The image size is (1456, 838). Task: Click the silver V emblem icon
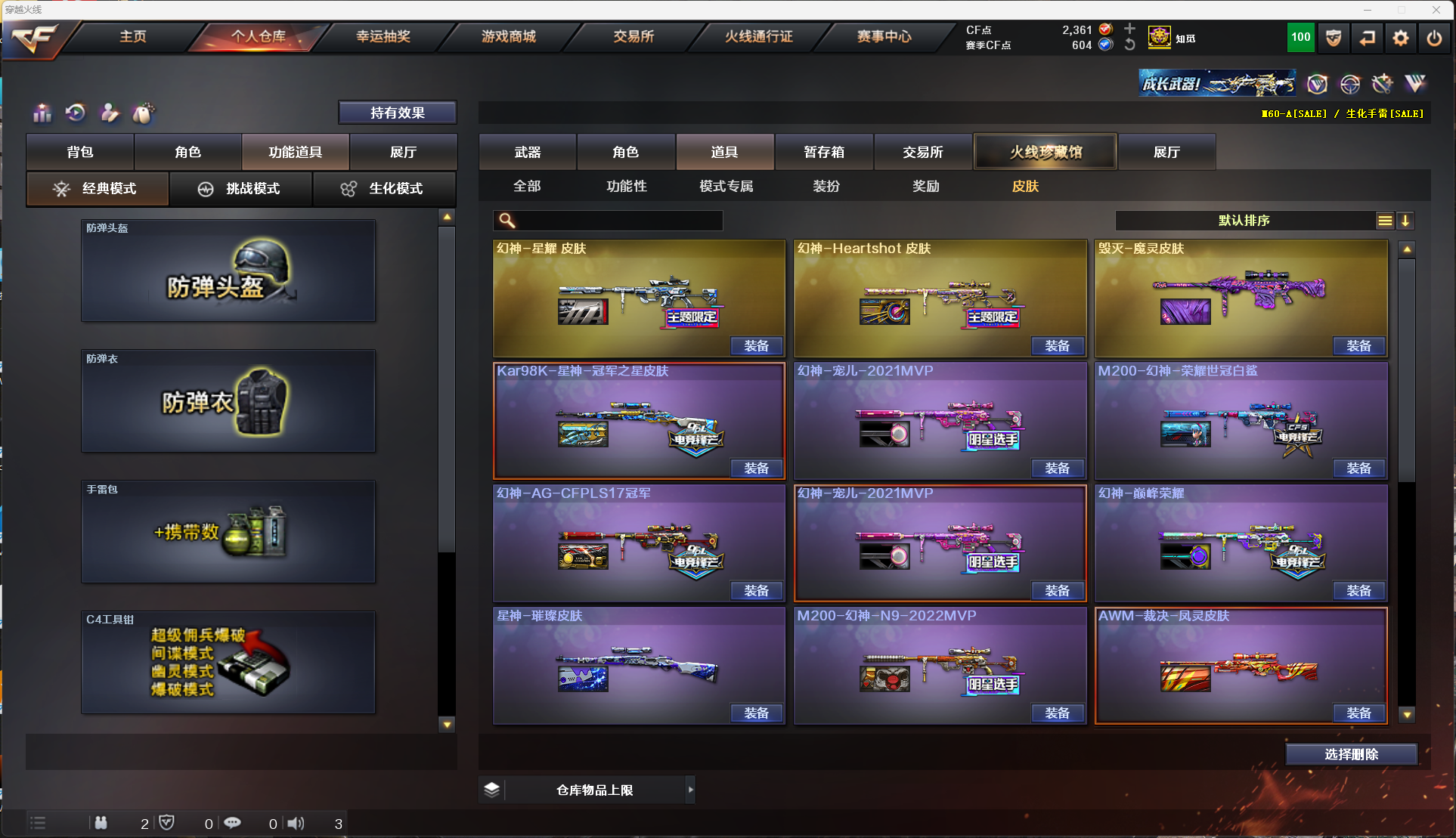coord(1415,83)
